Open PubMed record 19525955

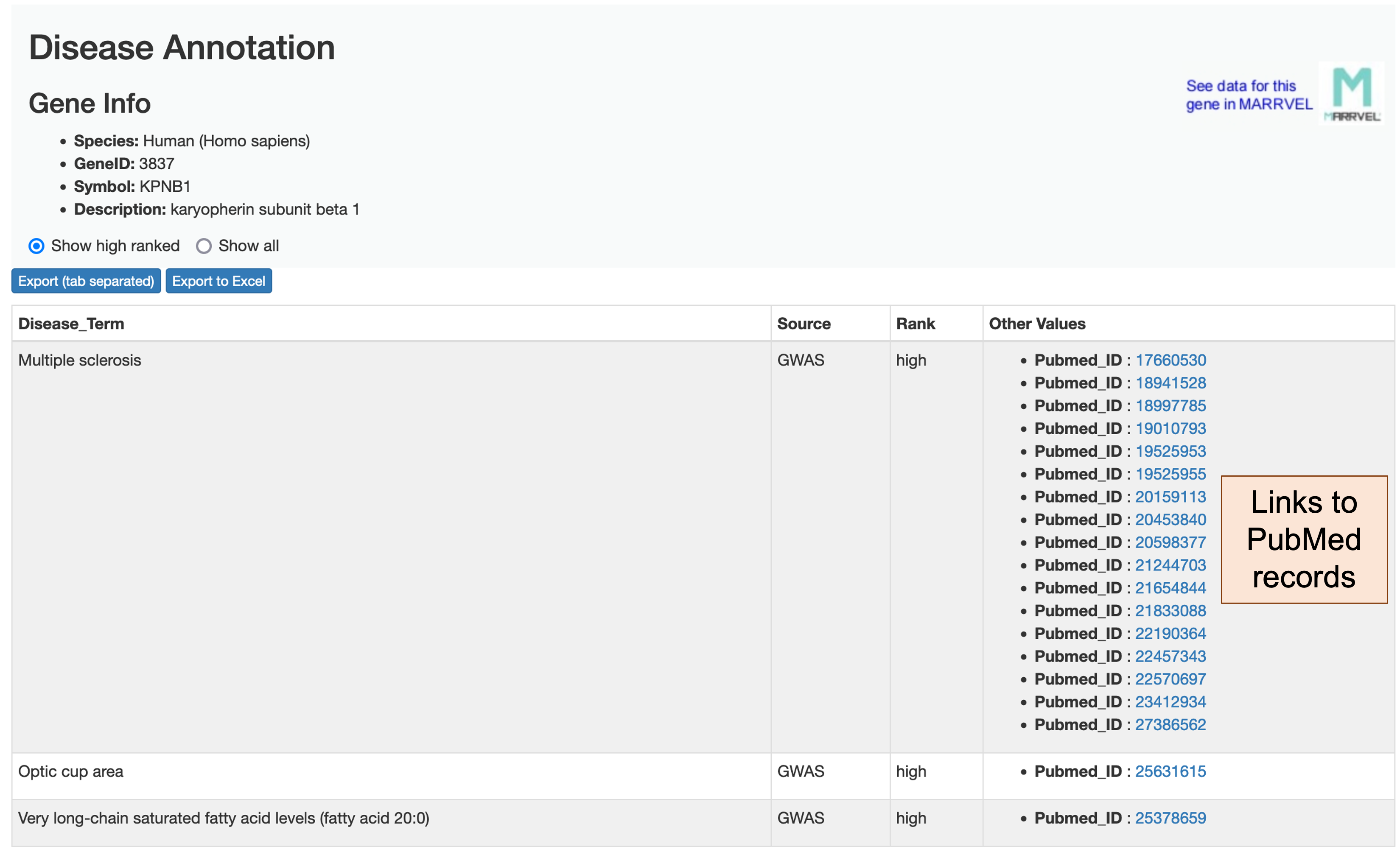1170,474
